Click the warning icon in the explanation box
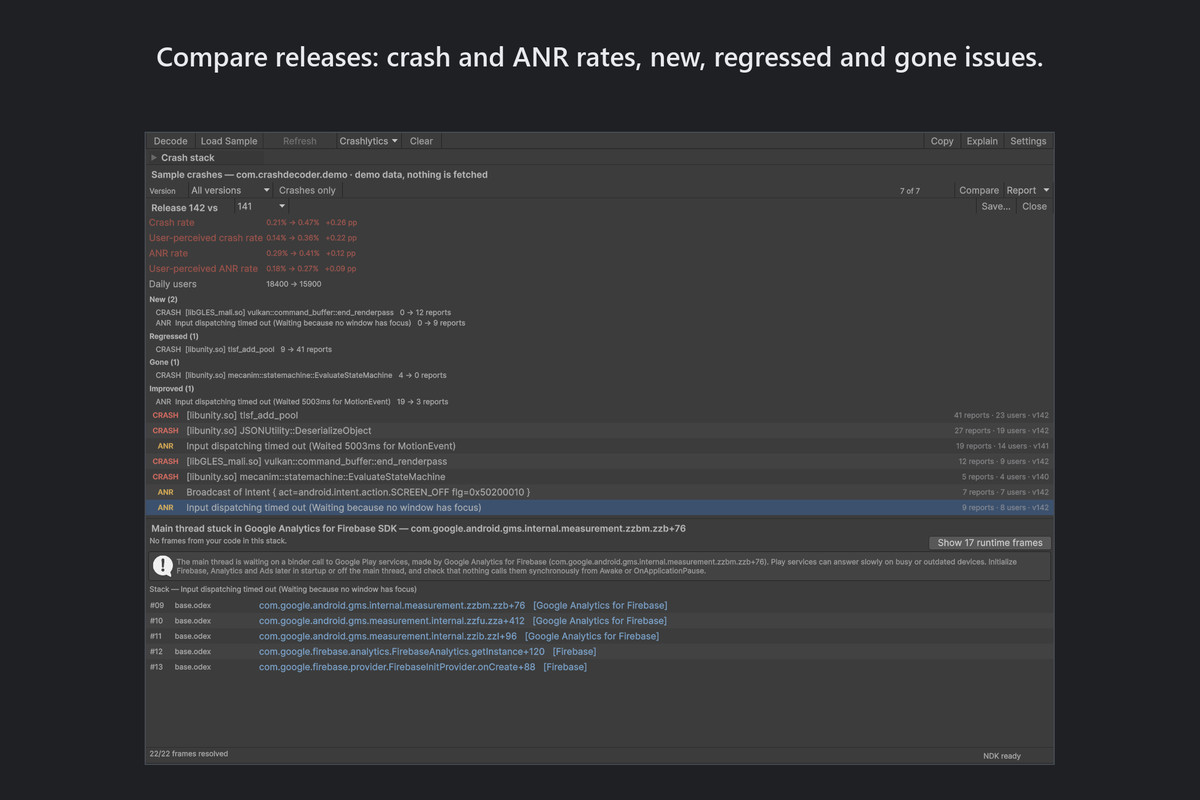Image resolution: width=1200 pixels, height=800 pixels. coord(162,566)
